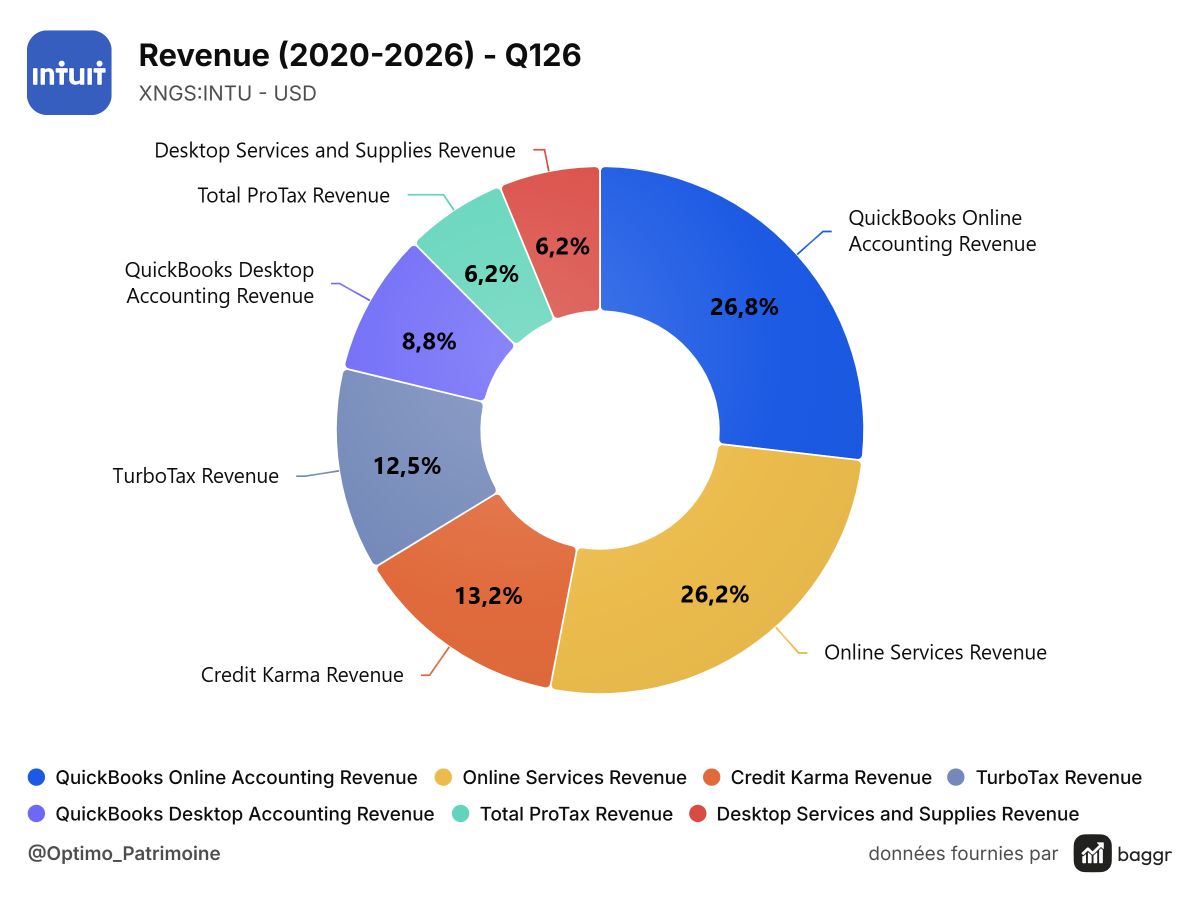The width and height of the screenshot is (1200, 900).
Task: Click the baggr logo icon
Action: [1094, 853]
